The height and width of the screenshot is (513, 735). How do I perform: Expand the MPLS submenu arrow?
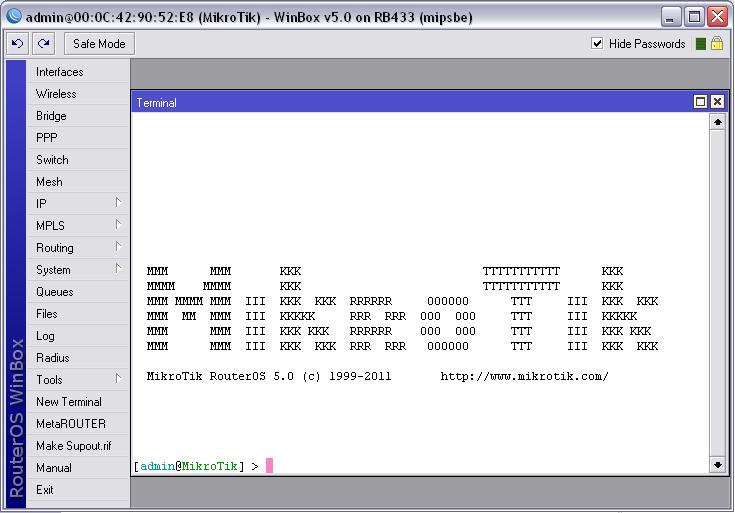pos(118,225)
